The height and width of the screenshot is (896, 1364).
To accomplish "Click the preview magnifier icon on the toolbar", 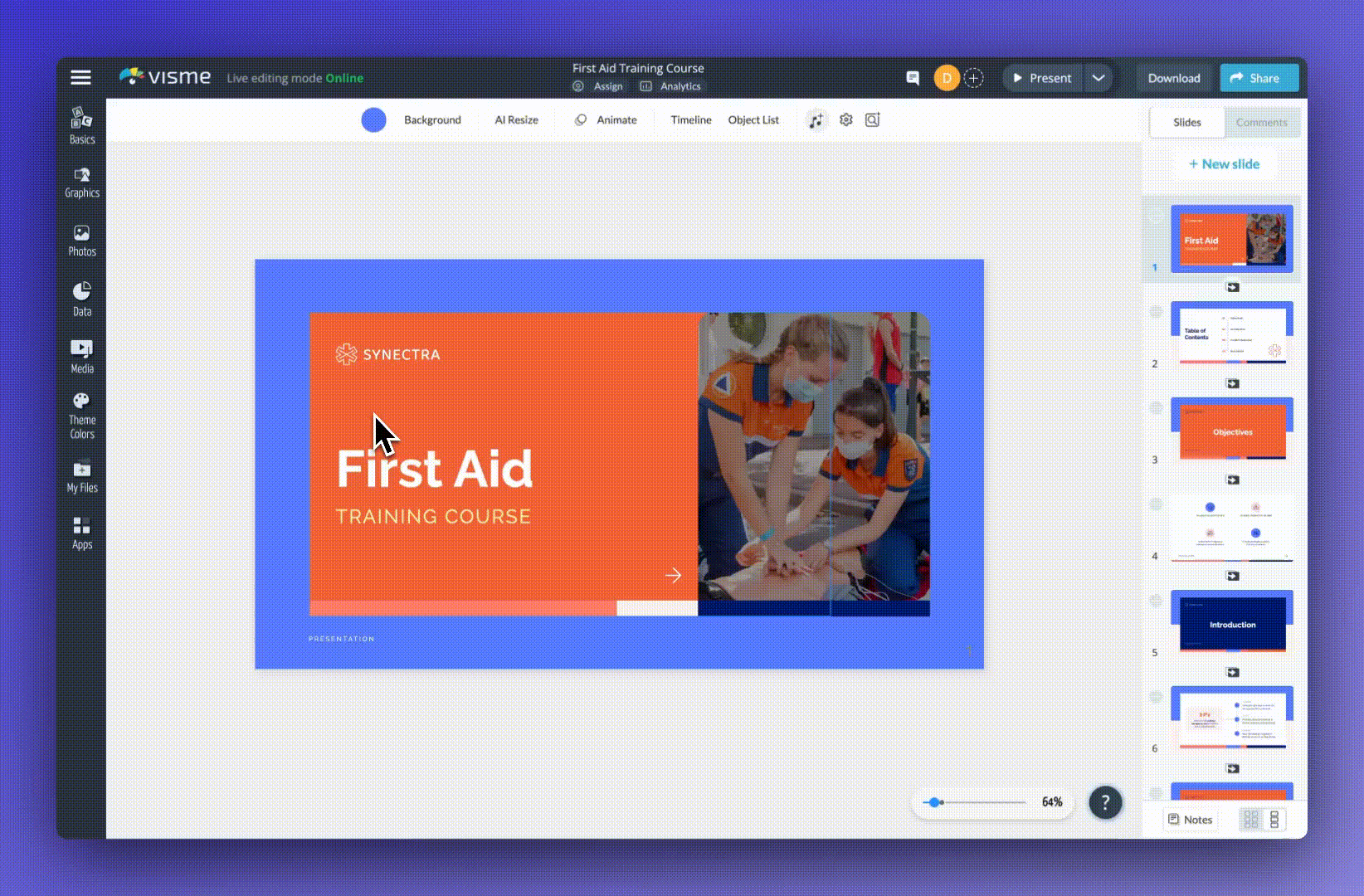I will click(x=871, y=119).
